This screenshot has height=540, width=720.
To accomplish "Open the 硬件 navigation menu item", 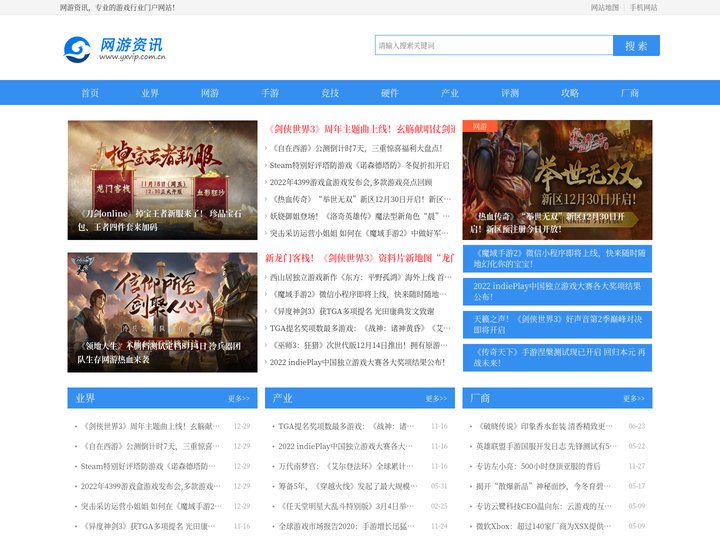I will coord(390,93).
